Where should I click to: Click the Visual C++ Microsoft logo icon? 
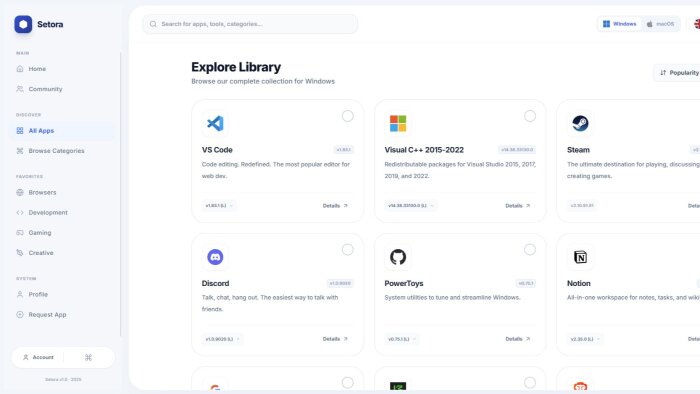point(398,124)
